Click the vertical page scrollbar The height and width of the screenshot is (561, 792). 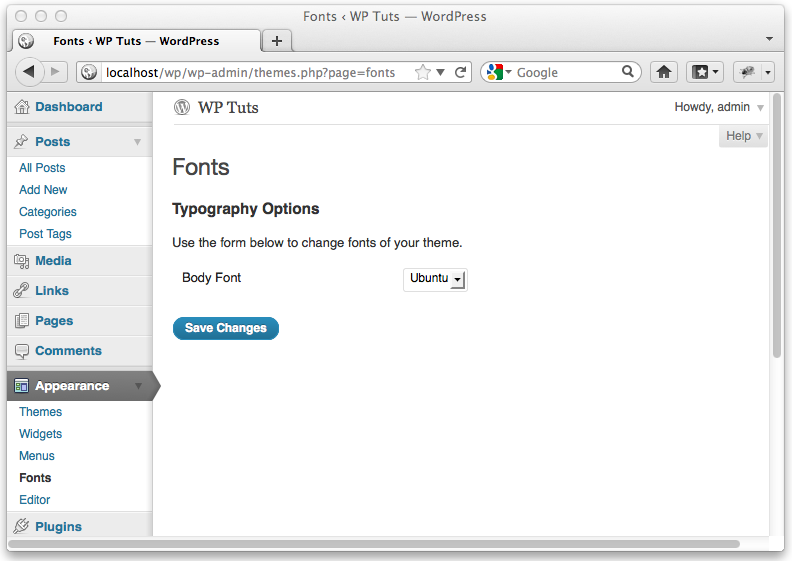[777, 225]
